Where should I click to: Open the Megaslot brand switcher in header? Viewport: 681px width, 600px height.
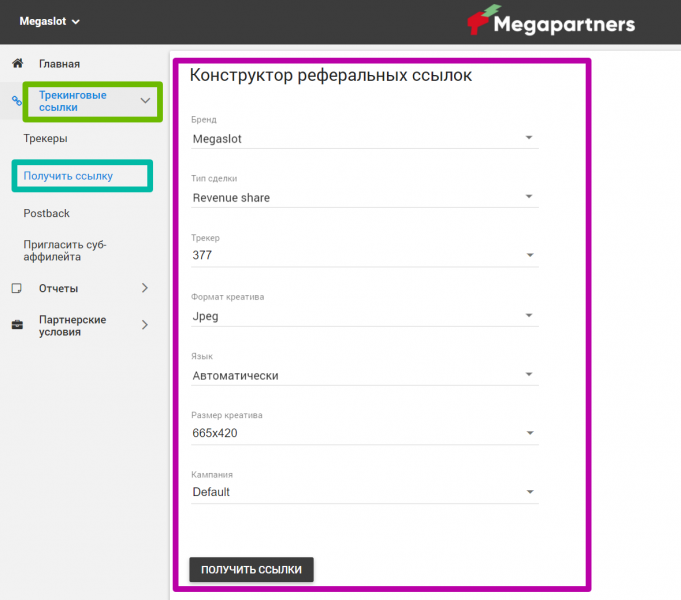49,21
